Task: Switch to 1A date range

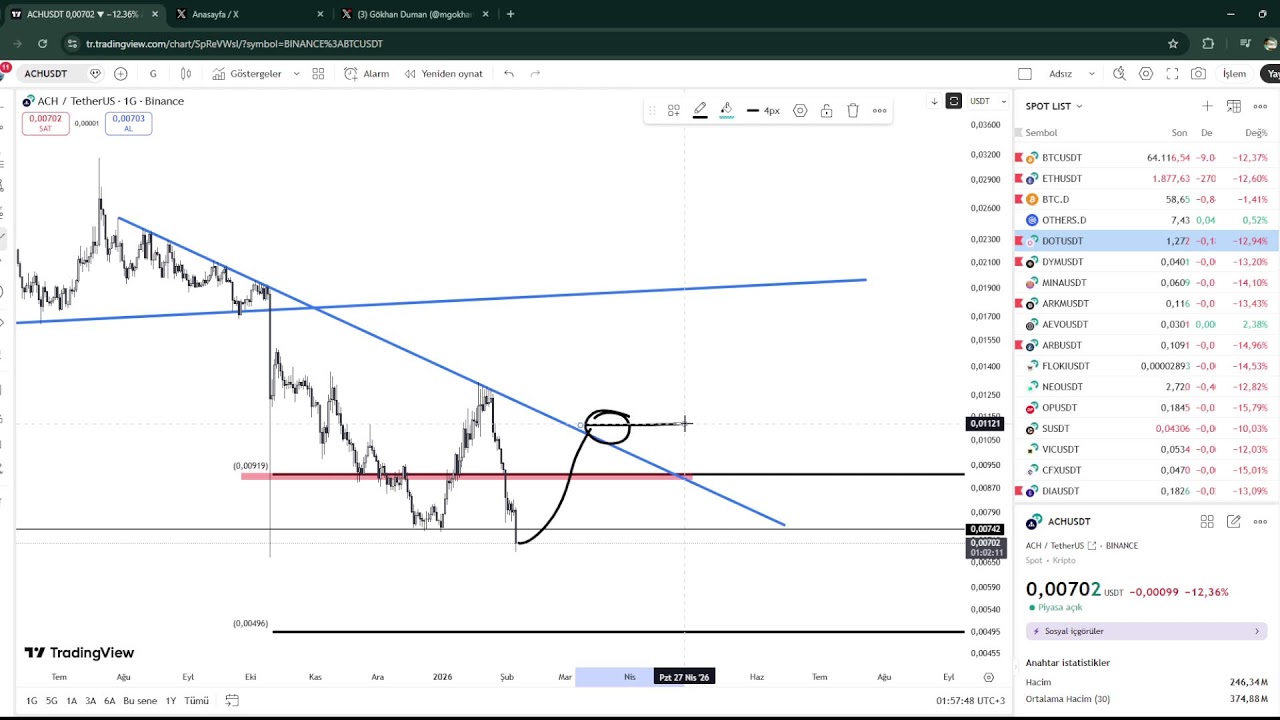Action: click(x=71, y=701)
